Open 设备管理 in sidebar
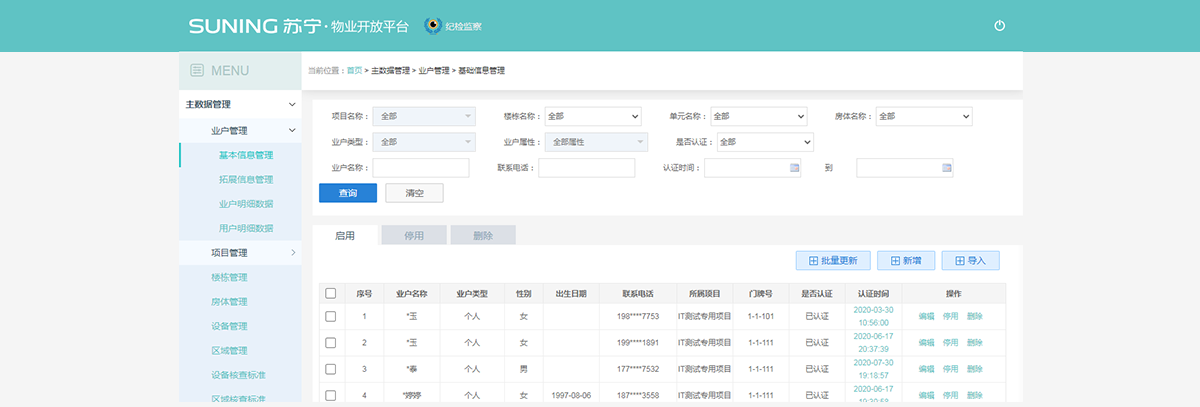 229,326
